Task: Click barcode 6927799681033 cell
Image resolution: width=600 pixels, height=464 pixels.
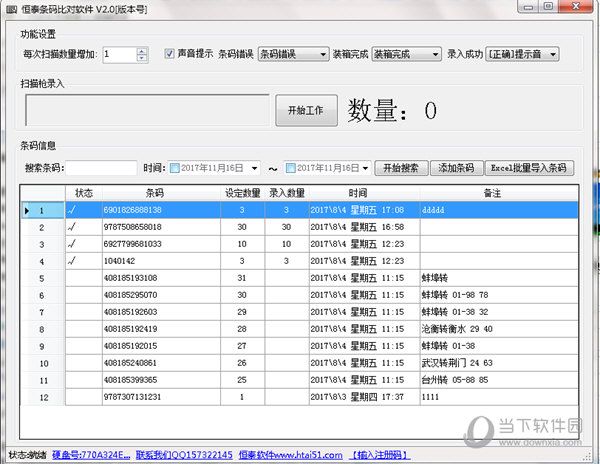Action: 161,244
